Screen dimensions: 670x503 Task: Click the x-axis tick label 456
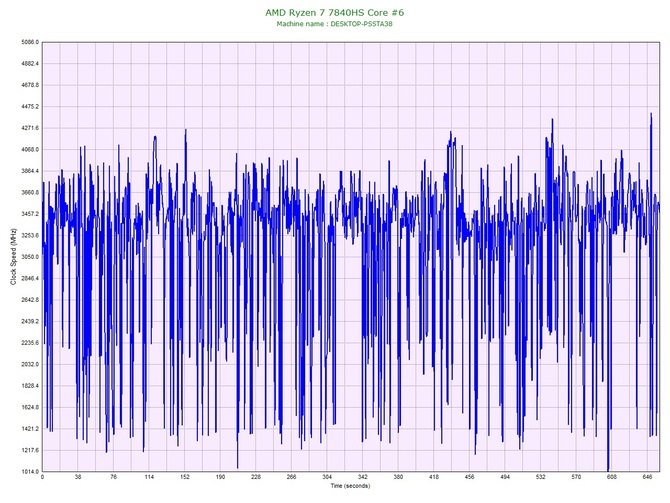[x=469, y=477]
